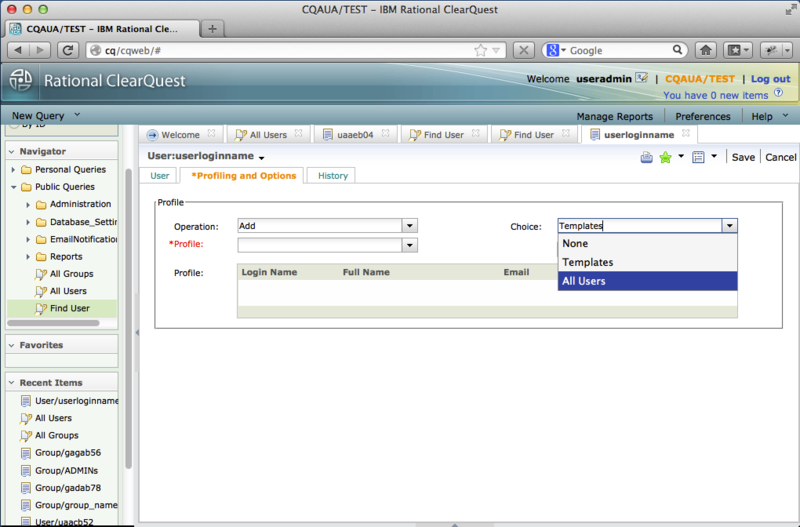Click the edit profile icon next to useradmin
Screen dimensions: 800x527
[642, 78]
